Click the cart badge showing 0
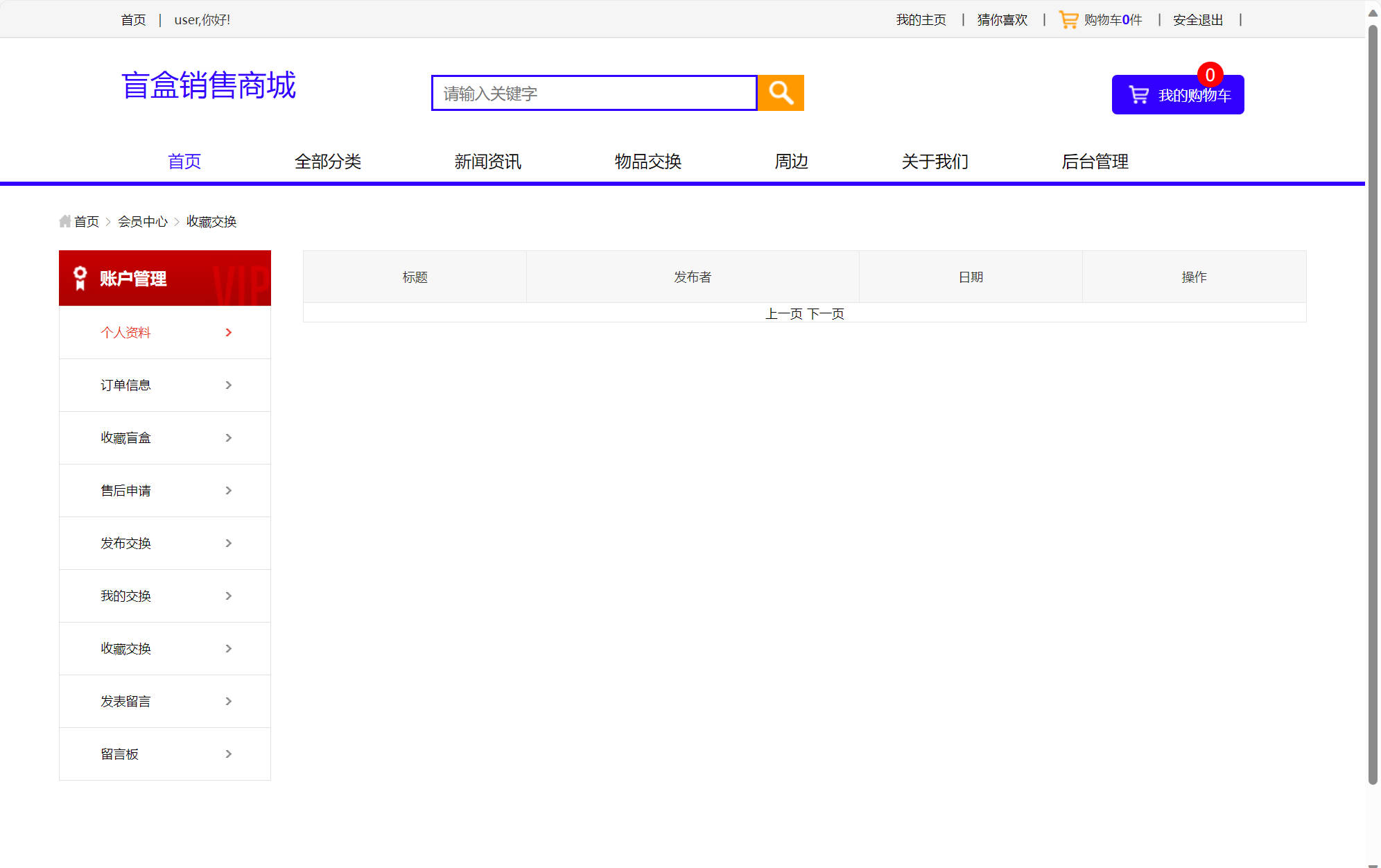This screenshot has height=868, width=1381. tap(1209, 73)
